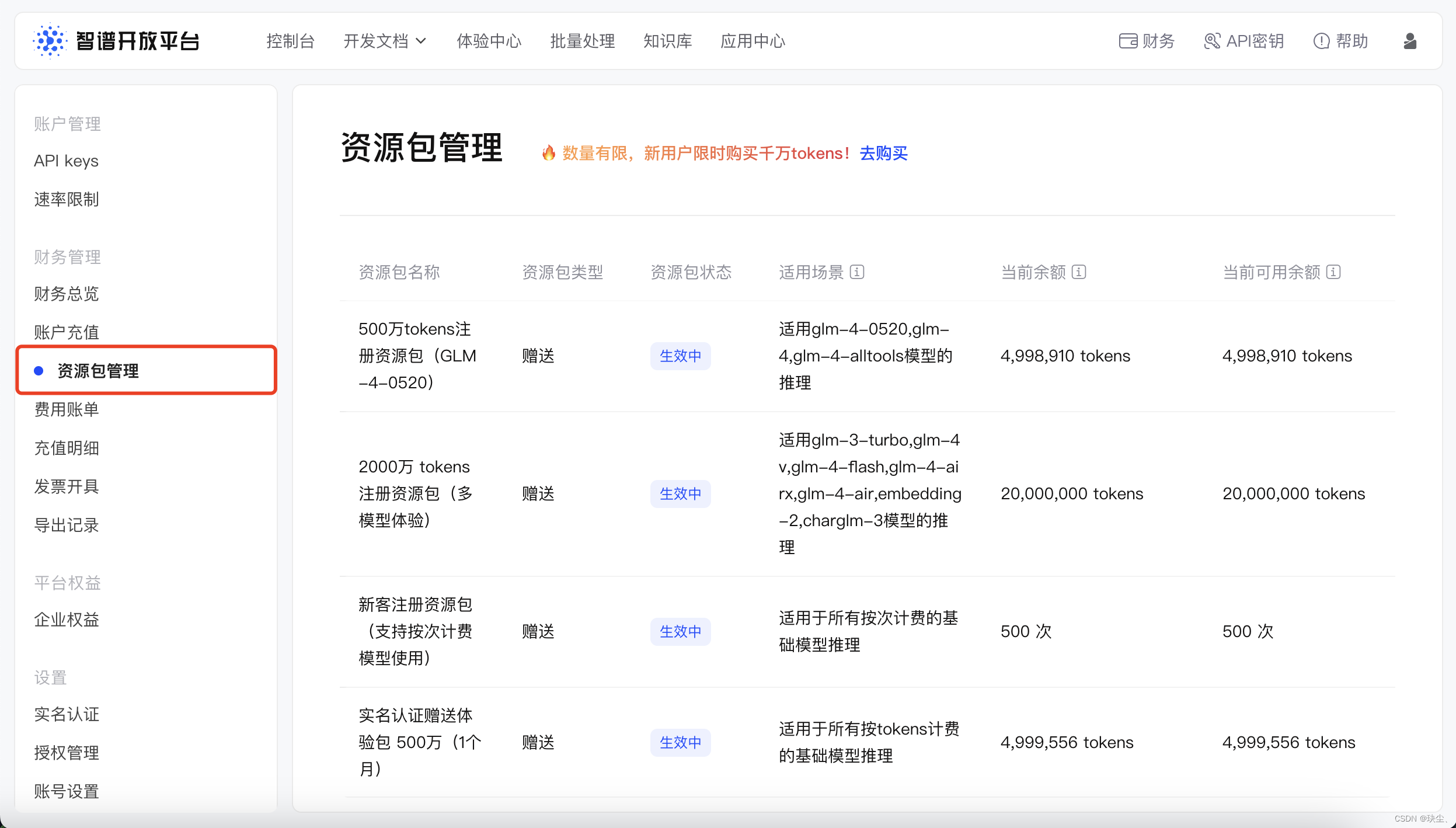
Task: Click the 帮助 help icon
Action: 1321,41
